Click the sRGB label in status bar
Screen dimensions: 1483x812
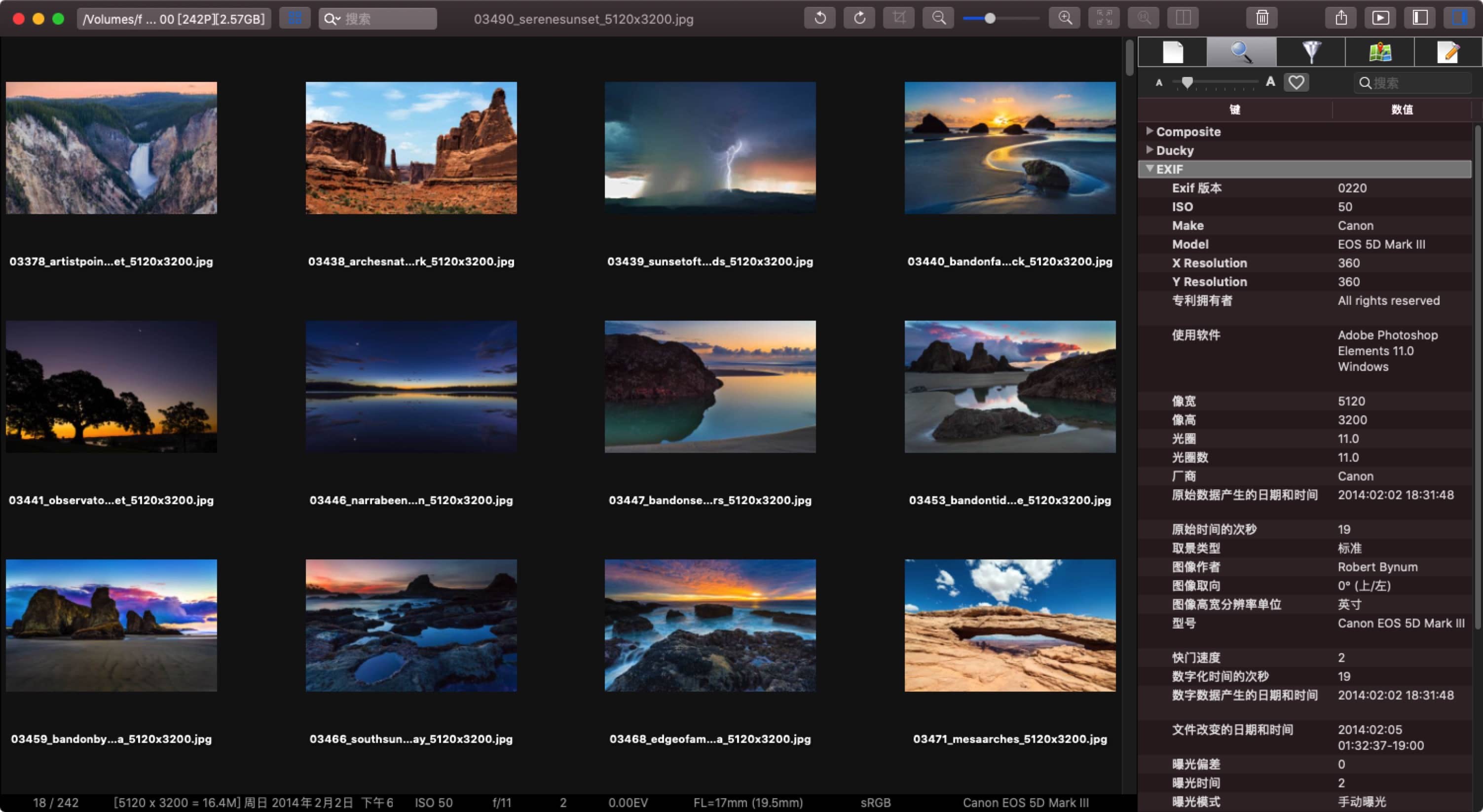coord(875,803)
